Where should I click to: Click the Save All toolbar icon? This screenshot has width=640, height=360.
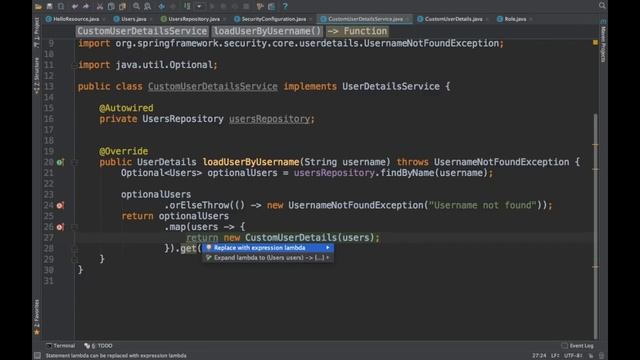[x=49, y=7]
